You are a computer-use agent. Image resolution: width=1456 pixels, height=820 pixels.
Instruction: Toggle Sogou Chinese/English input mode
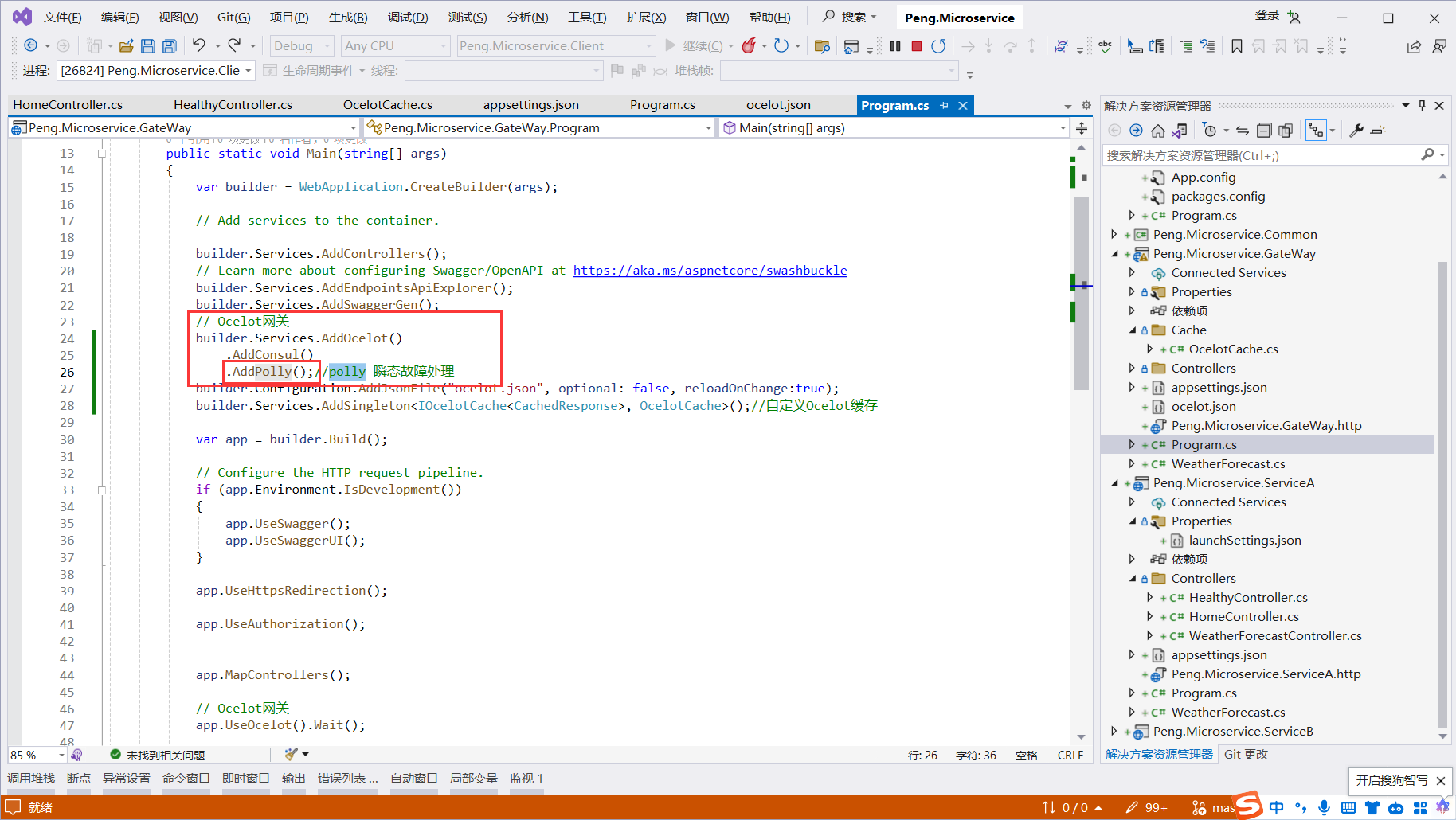[x=1277, y=807]
